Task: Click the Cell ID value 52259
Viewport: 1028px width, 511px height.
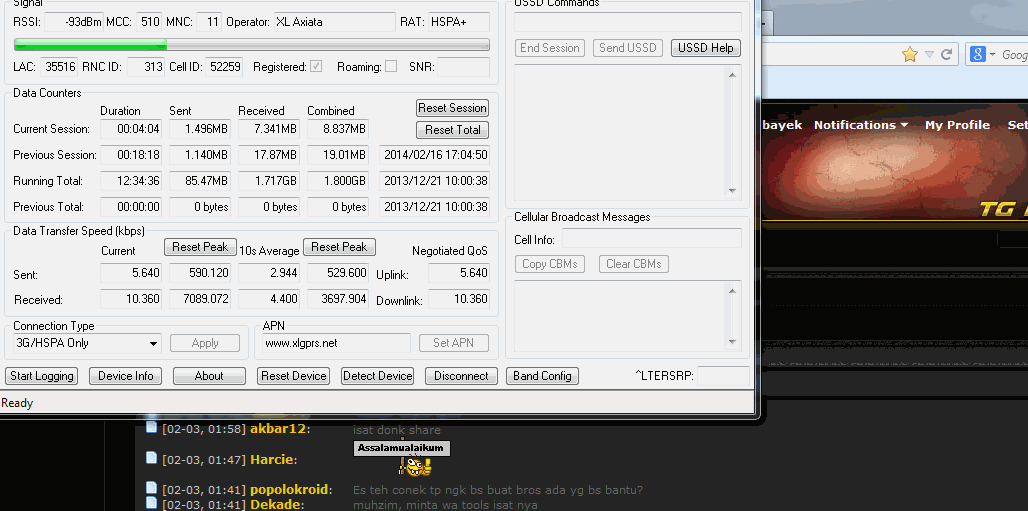Action: coord(224,66)
